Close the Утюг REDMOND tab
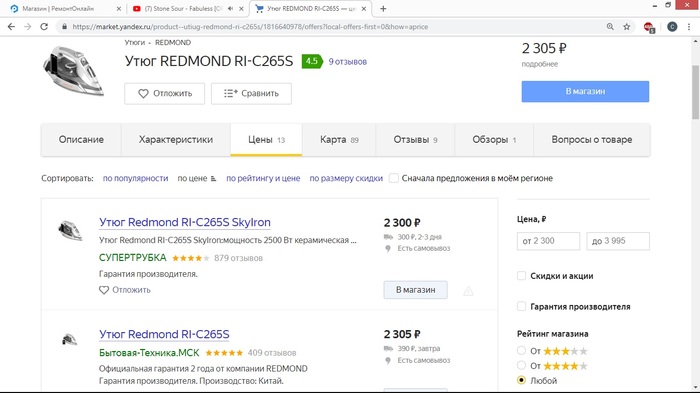 pos(364,8)
